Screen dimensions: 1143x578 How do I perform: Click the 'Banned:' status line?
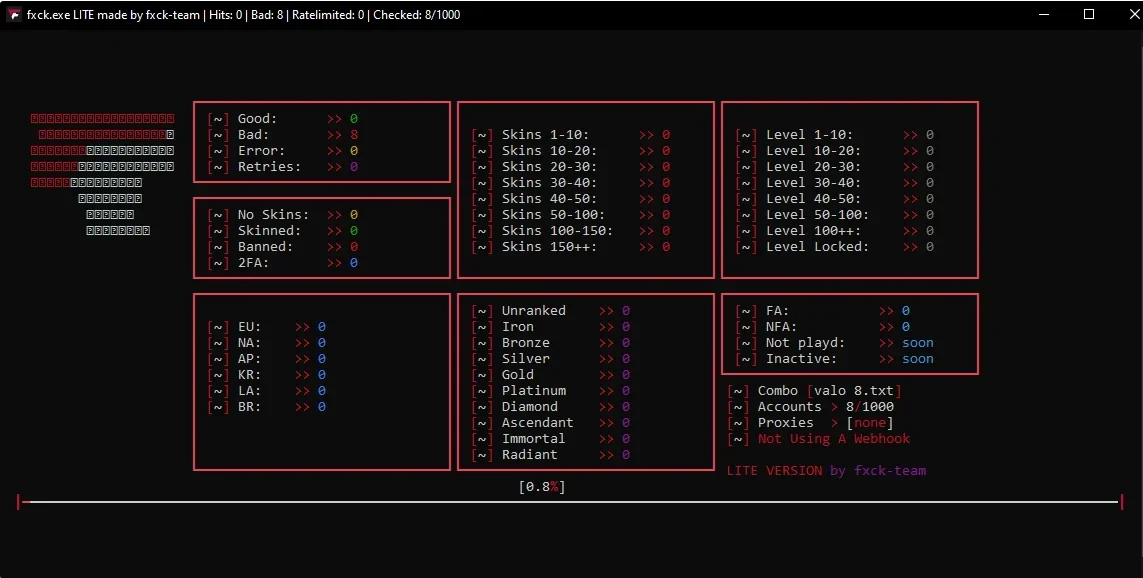click(283, 247)
